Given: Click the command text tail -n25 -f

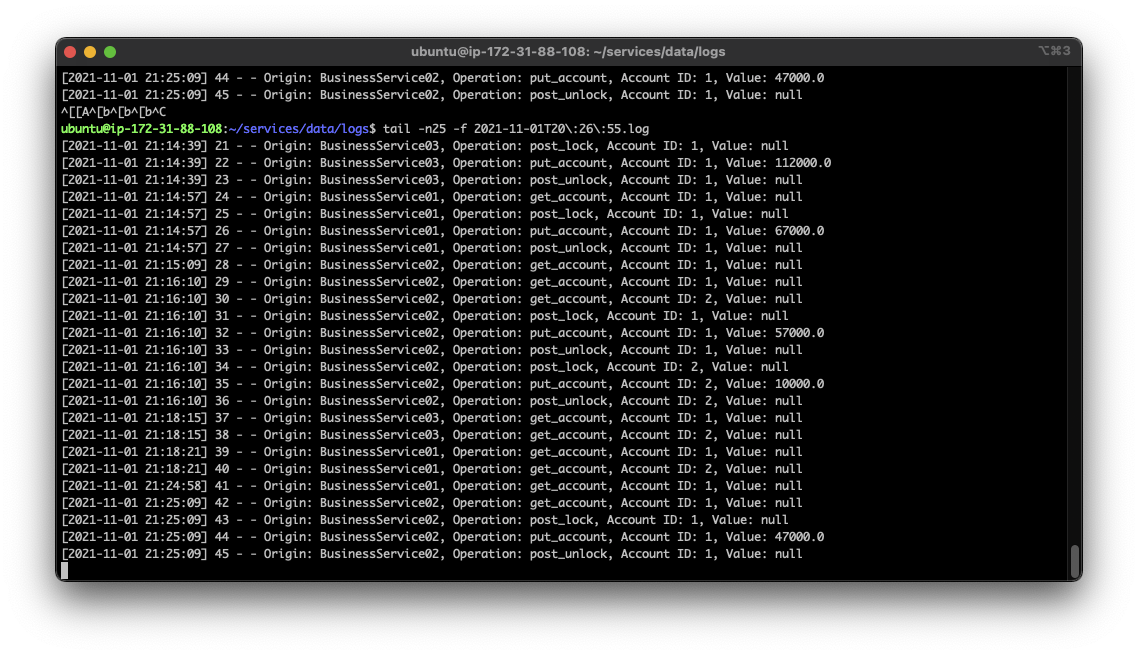Looking at the screenshot, I should pyautogui.click(x=425, y=129).
